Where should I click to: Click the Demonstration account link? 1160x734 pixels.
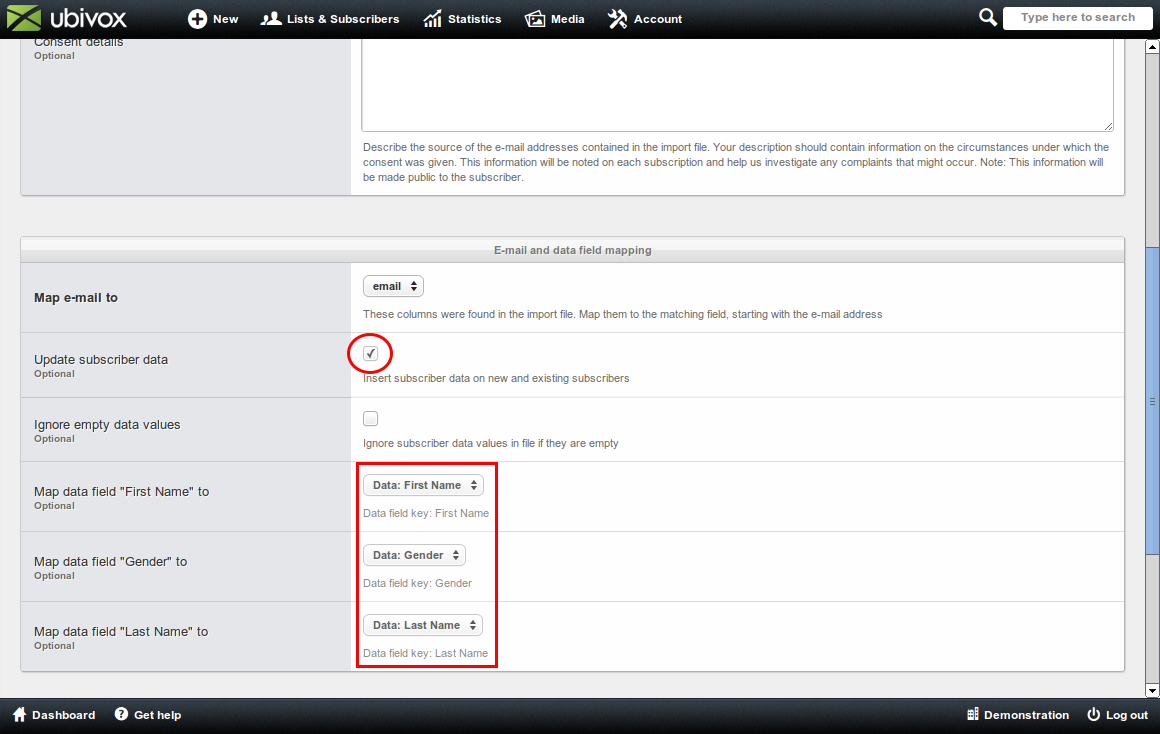(x=1018, y=715)
